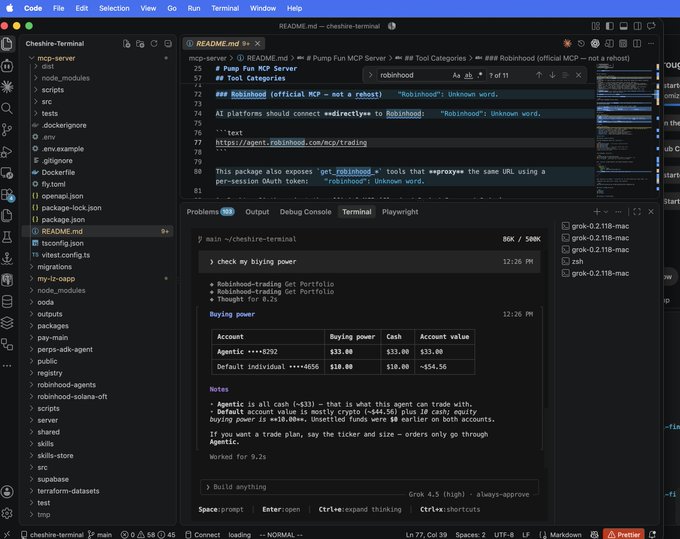Click Connect in the status bar
This screenshot has width=680, height=539.
[x=203, y=535]
